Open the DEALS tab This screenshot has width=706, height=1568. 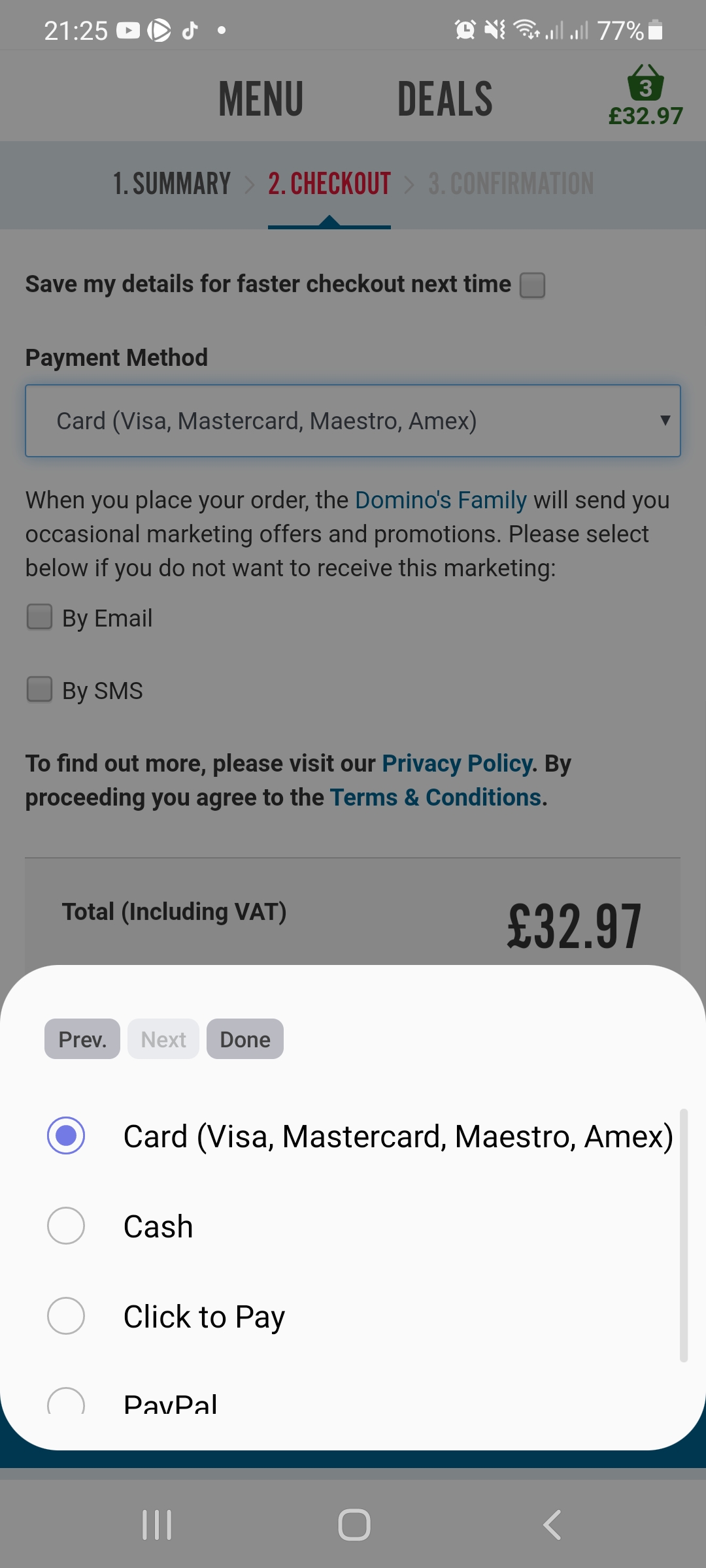click(445, 99)
